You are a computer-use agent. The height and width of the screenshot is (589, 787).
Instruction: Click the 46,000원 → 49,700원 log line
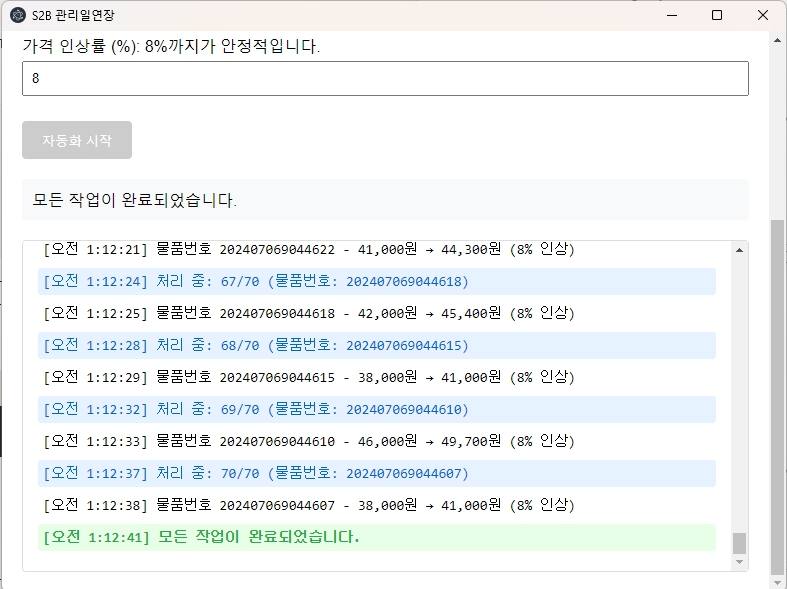click(x=309, y=442)
